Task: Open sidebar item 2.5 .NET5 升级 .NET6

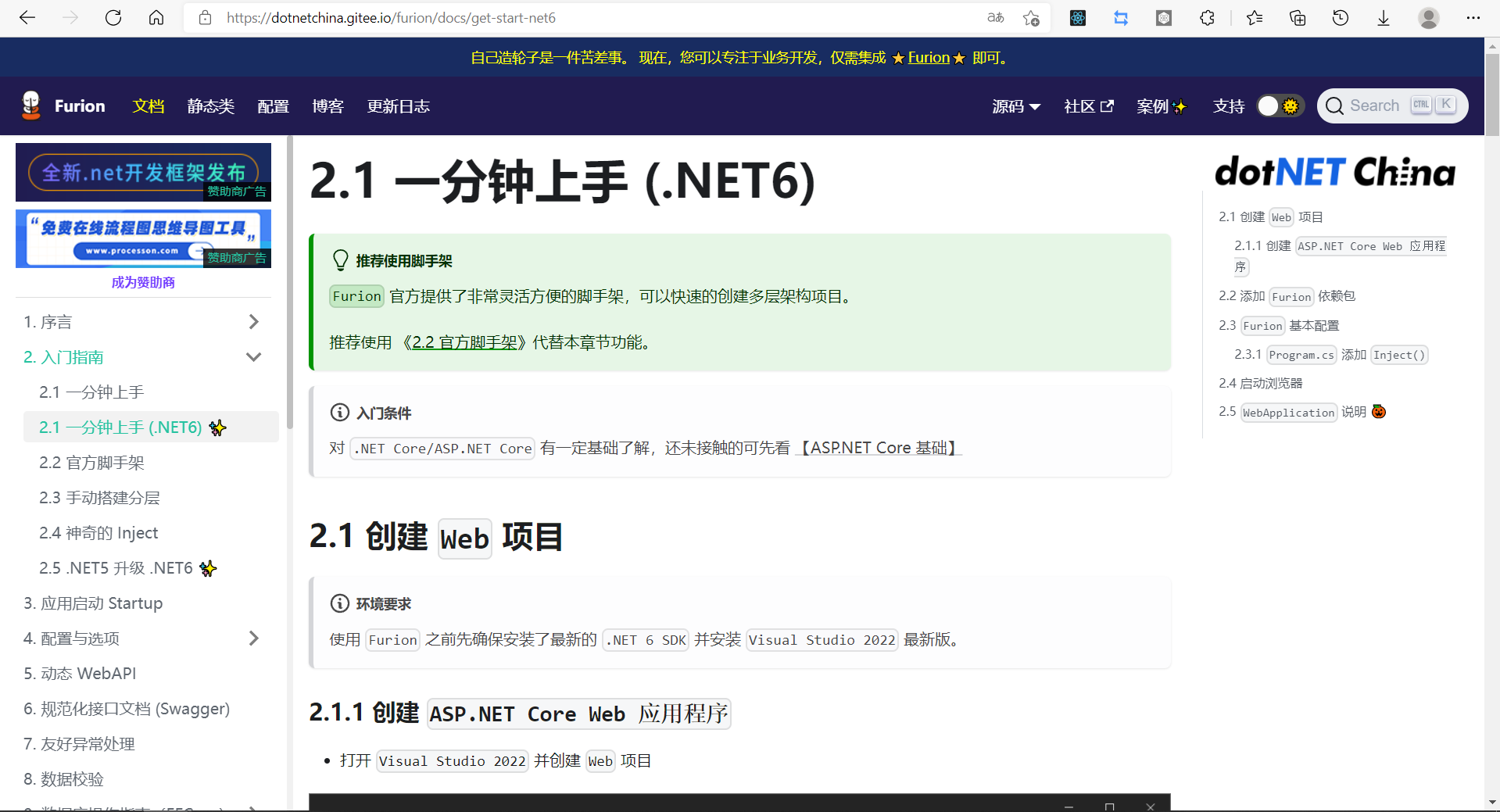Action: [127, 567]
